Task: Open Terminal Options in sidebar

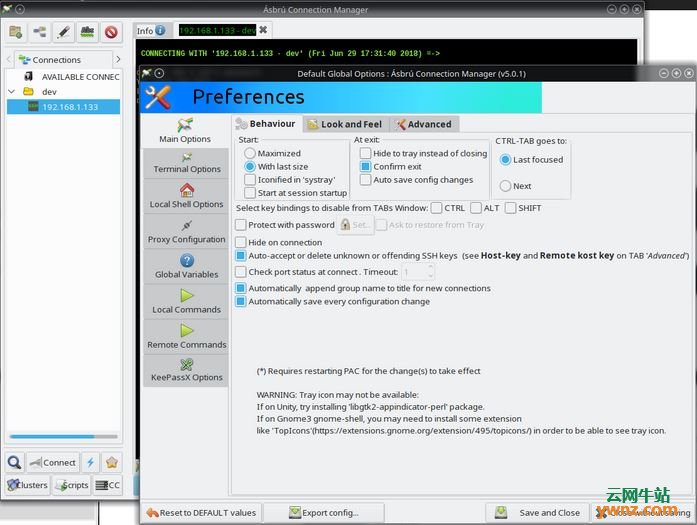Action: point(186,163)
